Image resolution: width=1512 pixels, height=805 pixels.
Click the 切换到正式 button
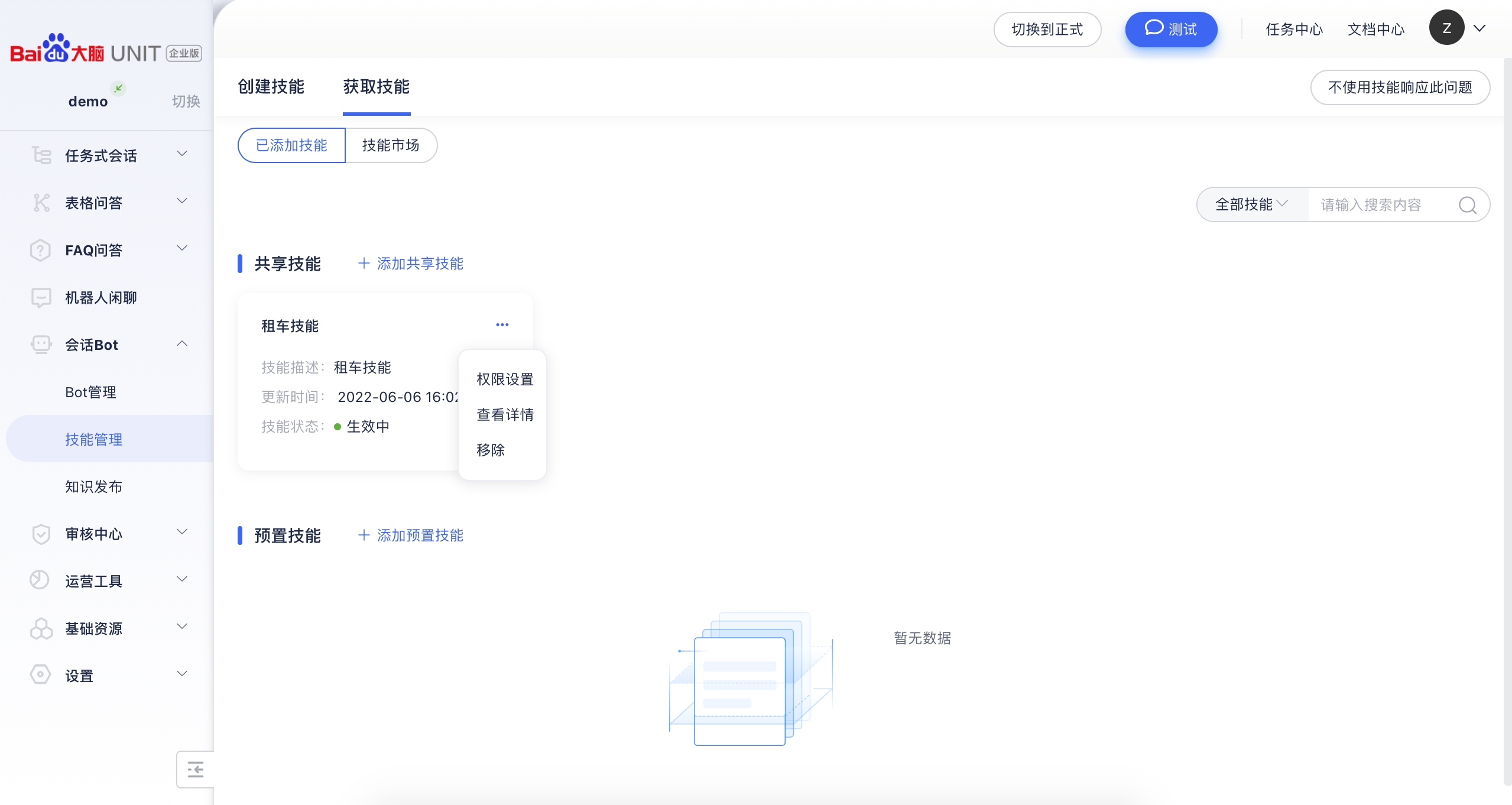(1047, 30)
